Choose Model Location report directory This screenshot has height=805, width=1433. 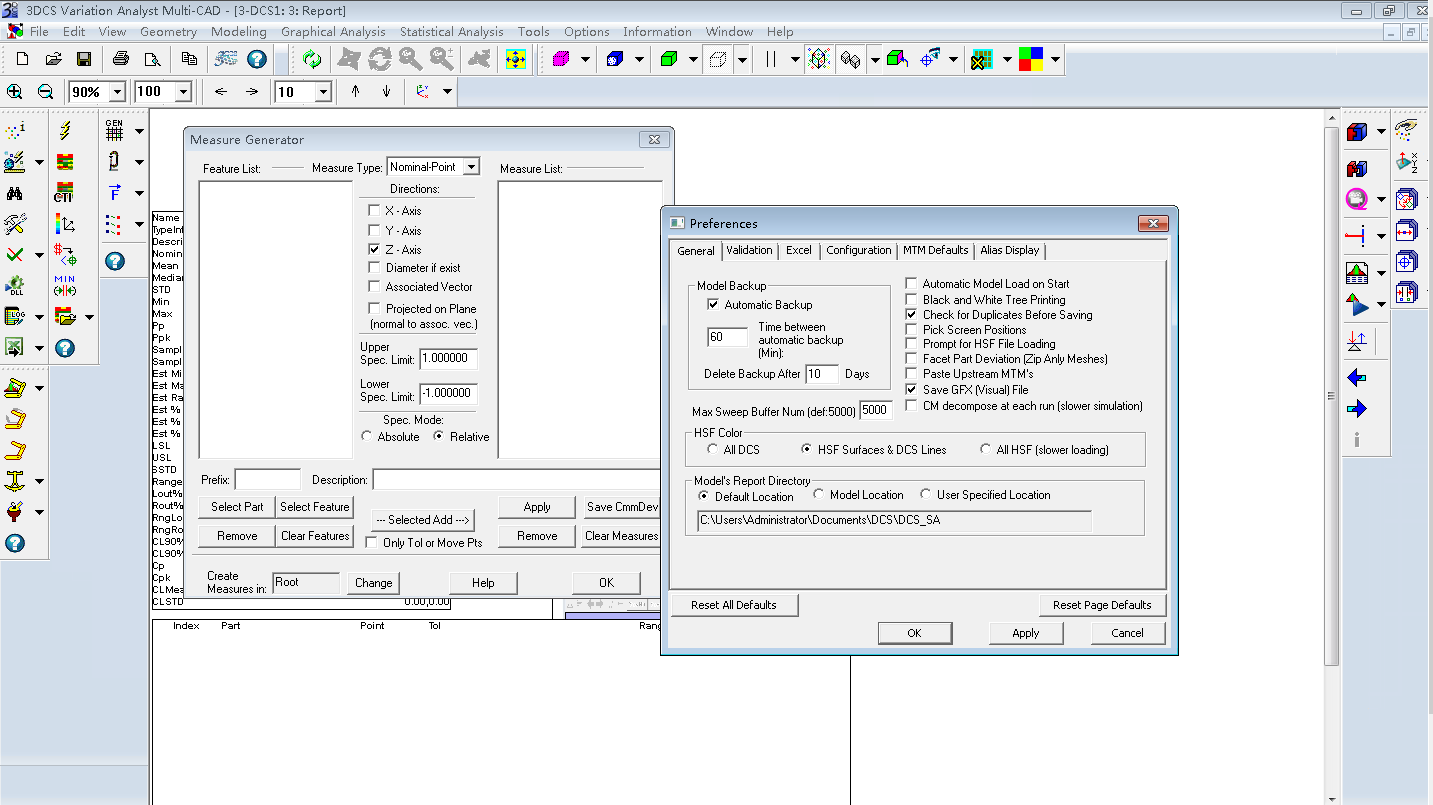819,495
